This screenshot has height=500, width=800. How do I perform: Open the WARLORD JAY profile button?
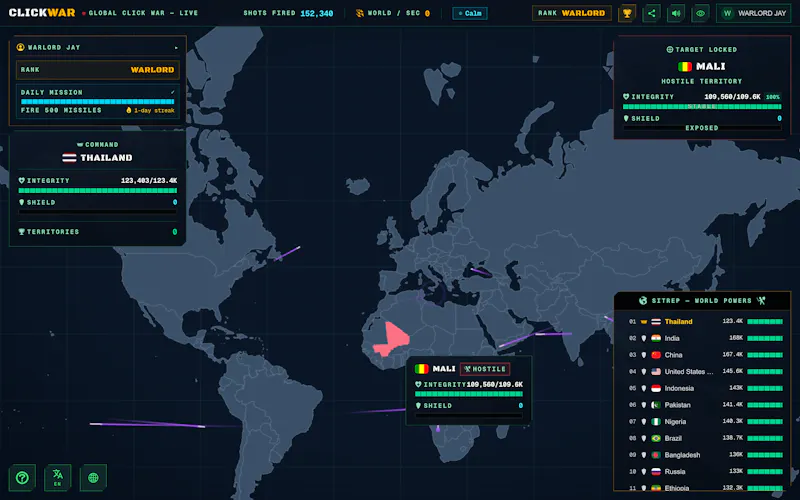pyautogui.click(x=754, y=13)
